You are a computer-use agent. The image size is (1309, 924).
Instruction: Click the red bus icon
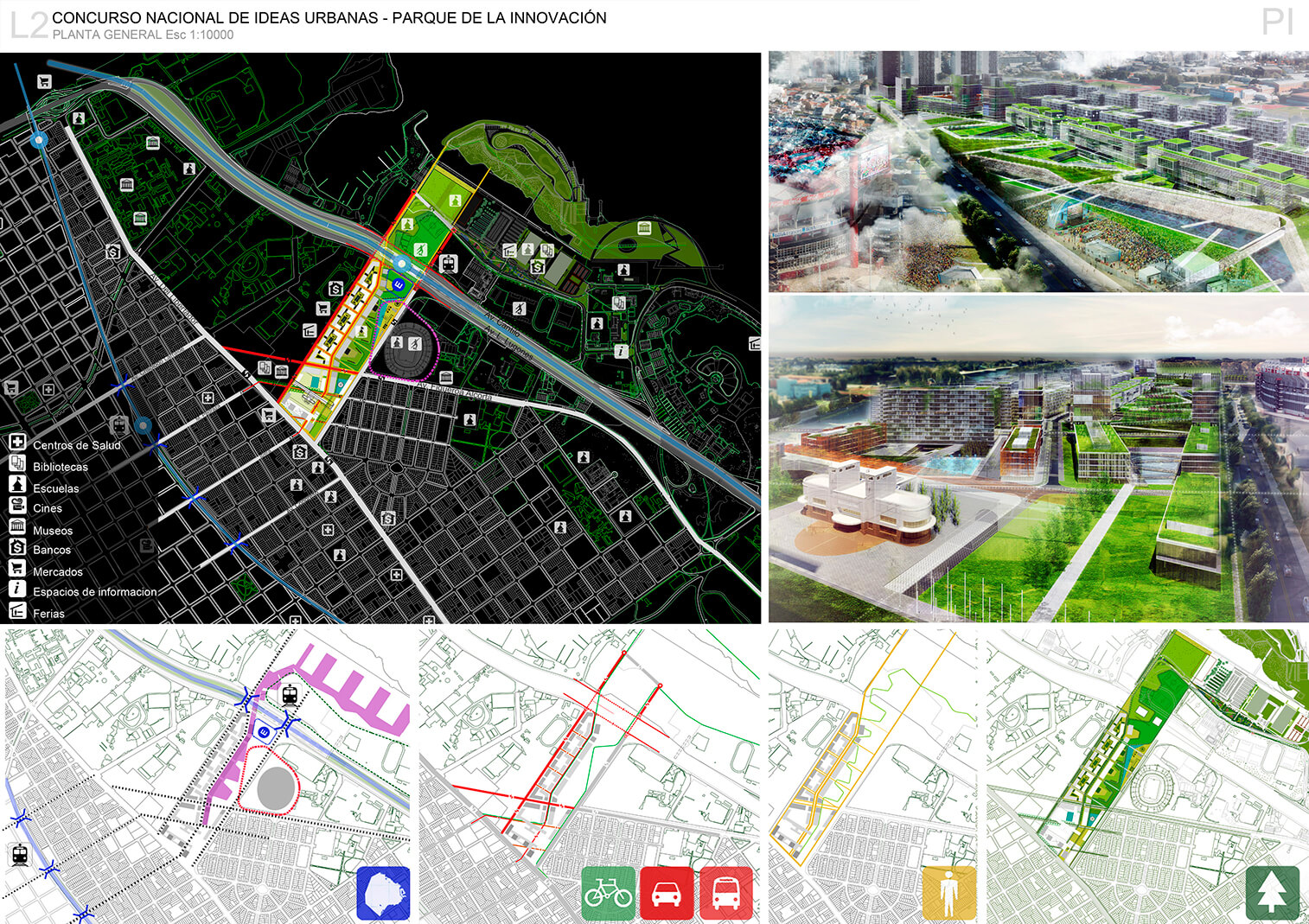point(725,893)
